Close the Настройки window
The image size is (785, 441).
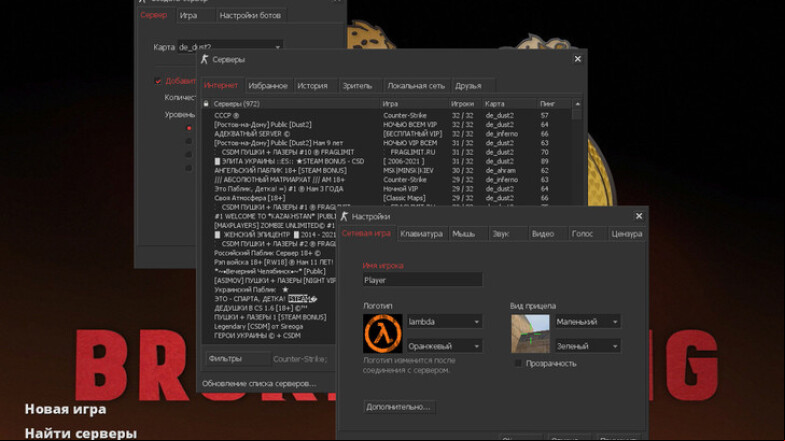[x=639, y=216]
